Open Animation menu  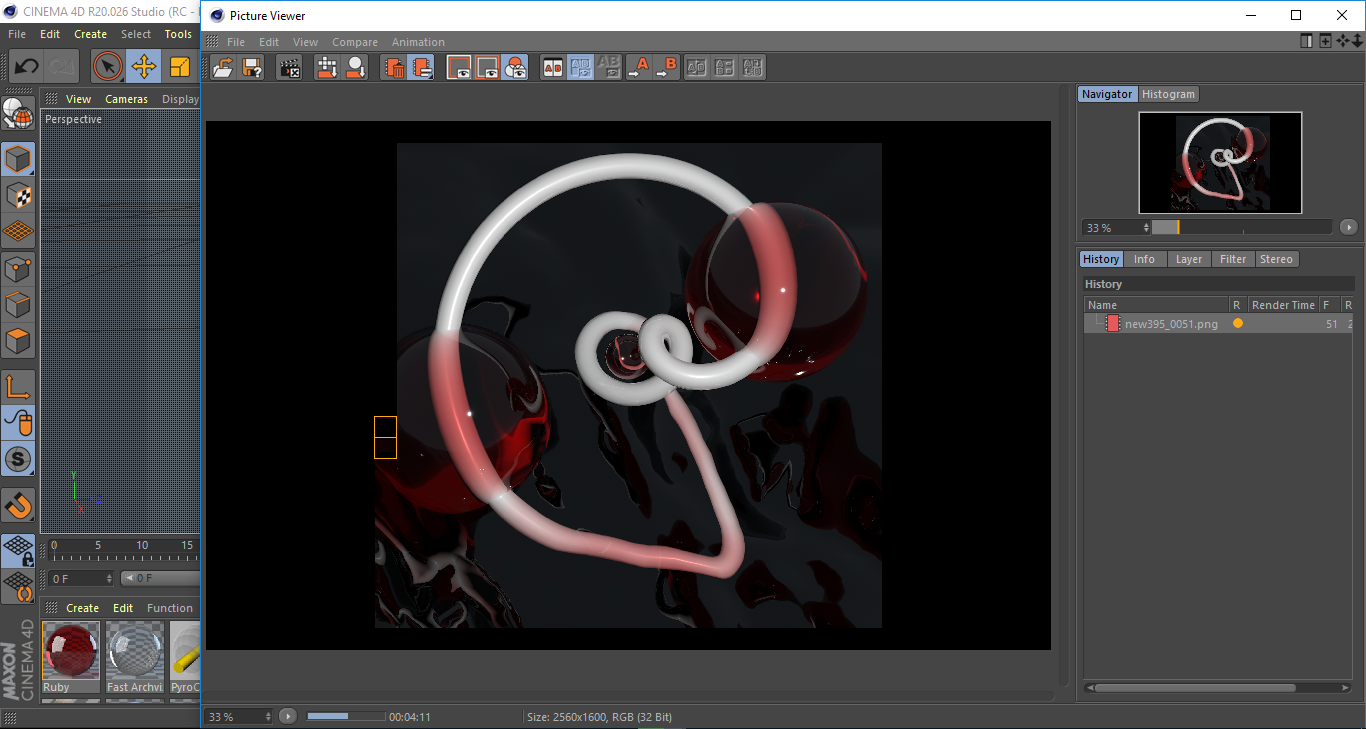point(418,42)
